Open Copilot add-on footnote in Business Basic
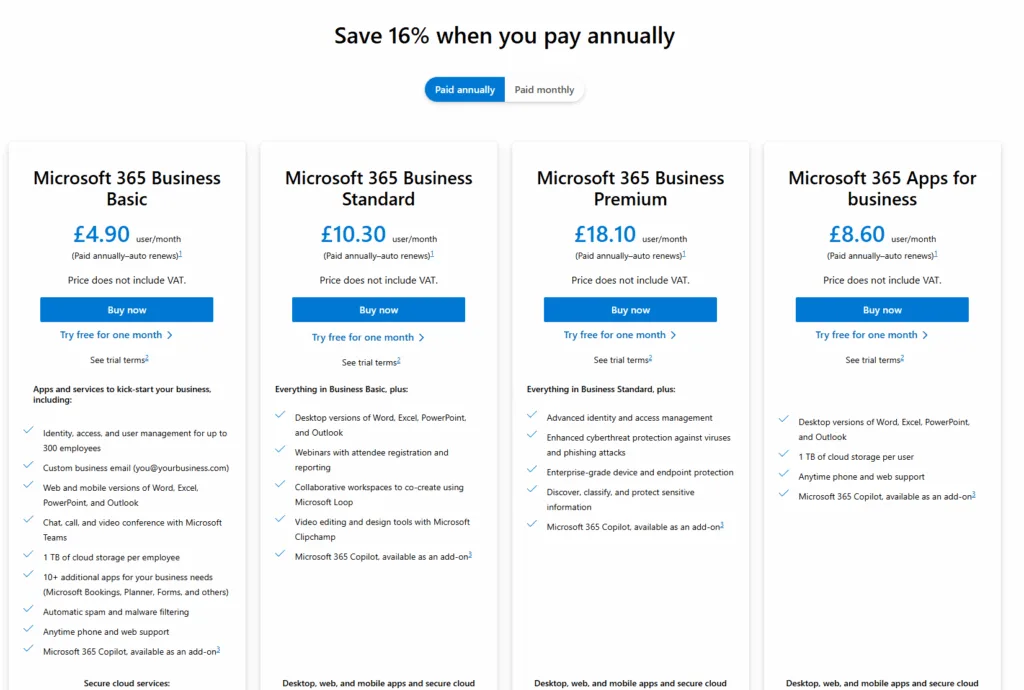The width and height of the screenshot is (1024, 690). tap(219, 650)
